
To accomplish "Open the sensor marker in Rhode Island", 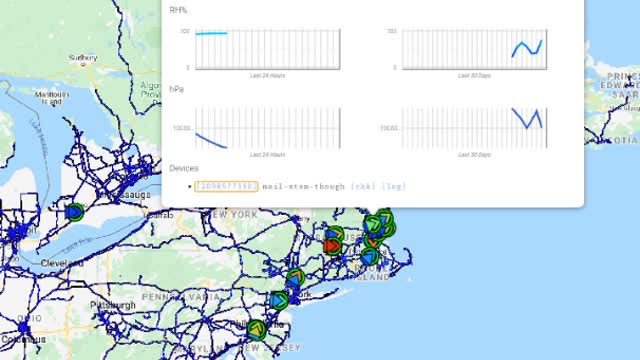I will (370, 257).
